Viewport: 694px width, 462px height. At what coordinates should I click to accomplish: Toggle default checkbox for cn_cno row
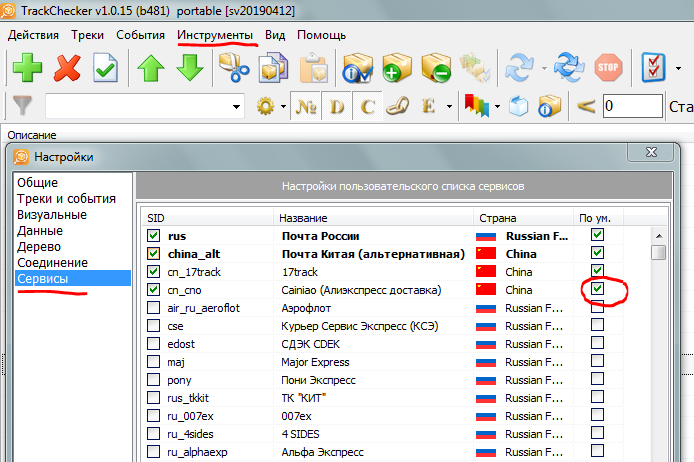598,289
